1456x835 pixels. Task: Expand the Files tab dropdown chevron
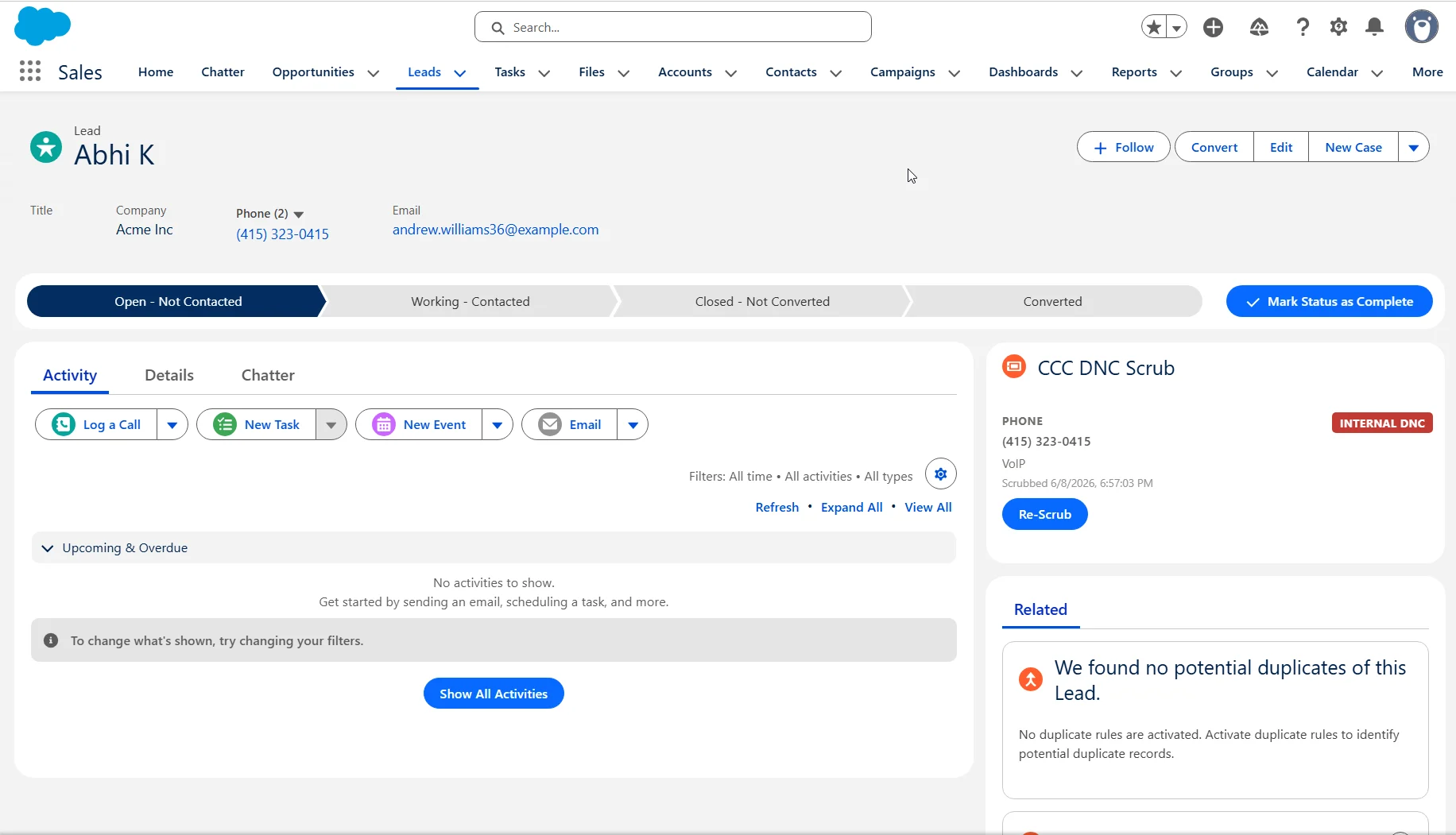pos(624,73)
